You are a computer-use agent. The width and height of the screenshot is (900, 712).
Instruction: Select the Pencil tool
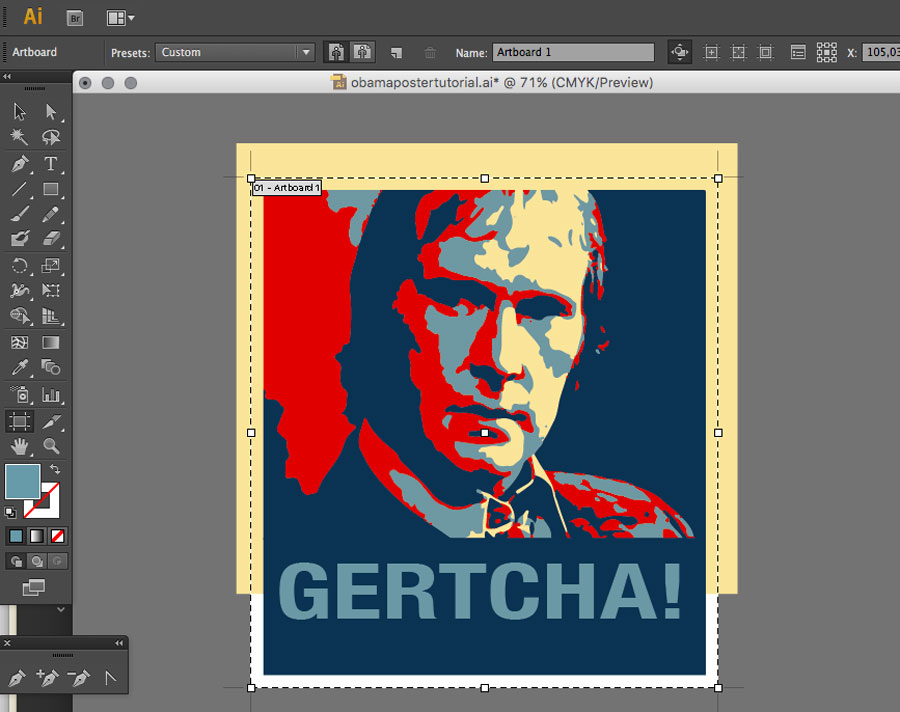pyautogui.click(x=51, y=214)
